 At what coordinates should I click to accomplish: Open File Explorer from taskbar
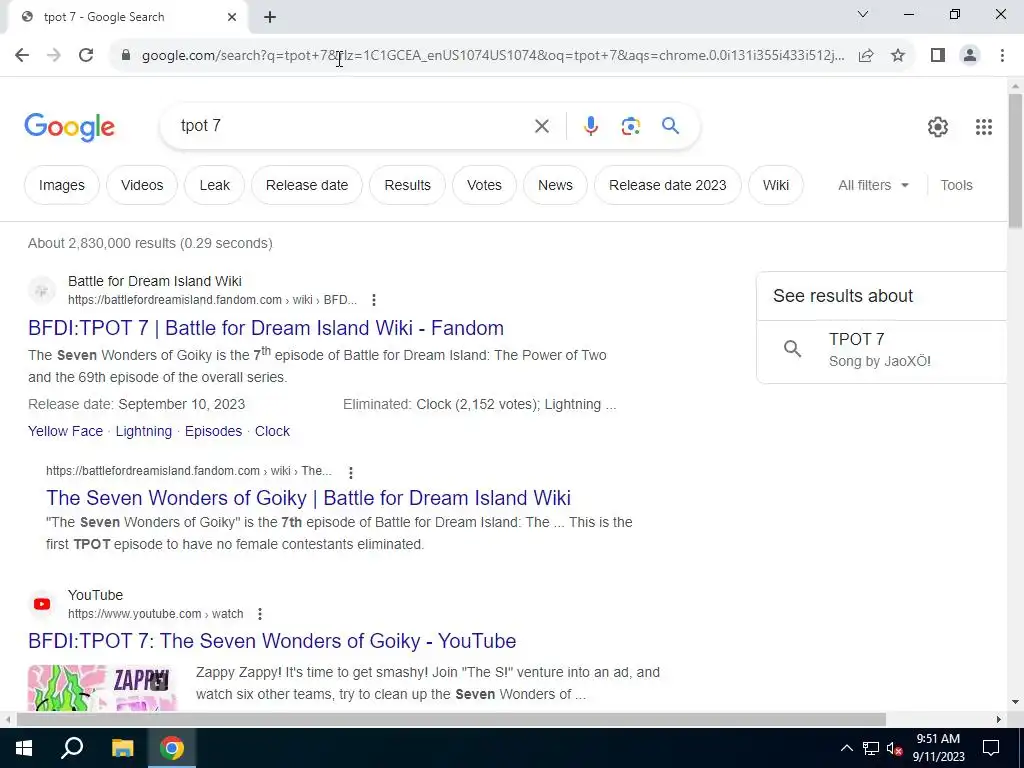click(x=122, y=748)
